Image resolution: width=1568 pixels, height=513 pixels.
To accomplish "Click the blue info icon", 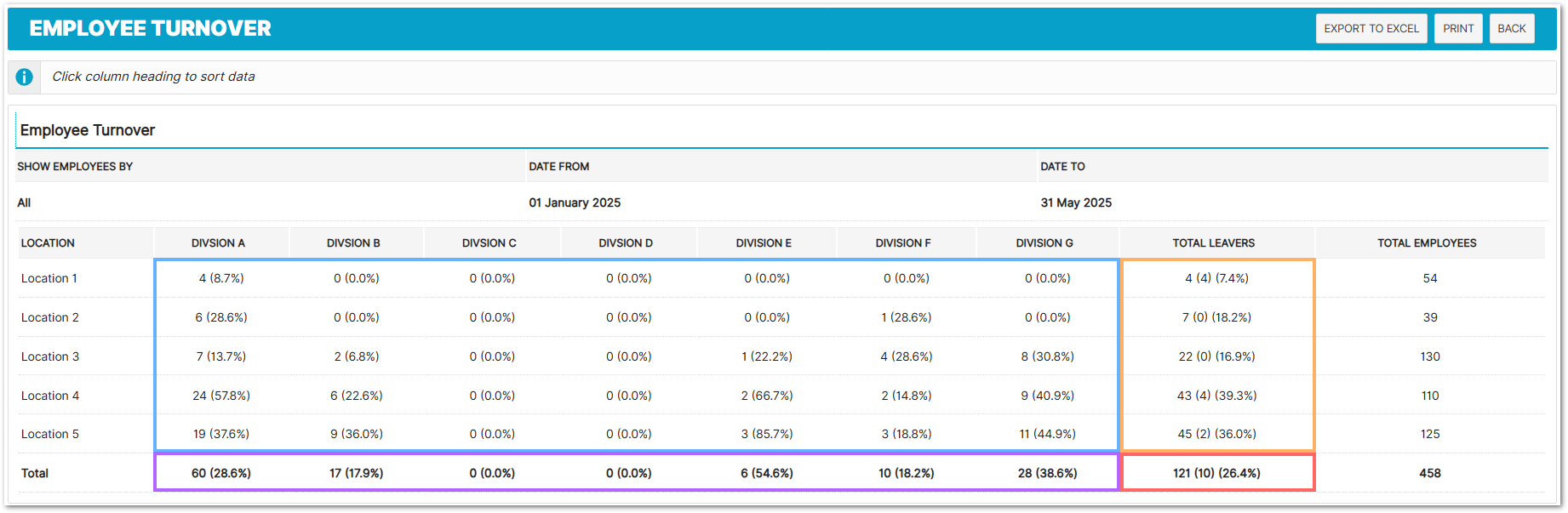I will 25,77.
